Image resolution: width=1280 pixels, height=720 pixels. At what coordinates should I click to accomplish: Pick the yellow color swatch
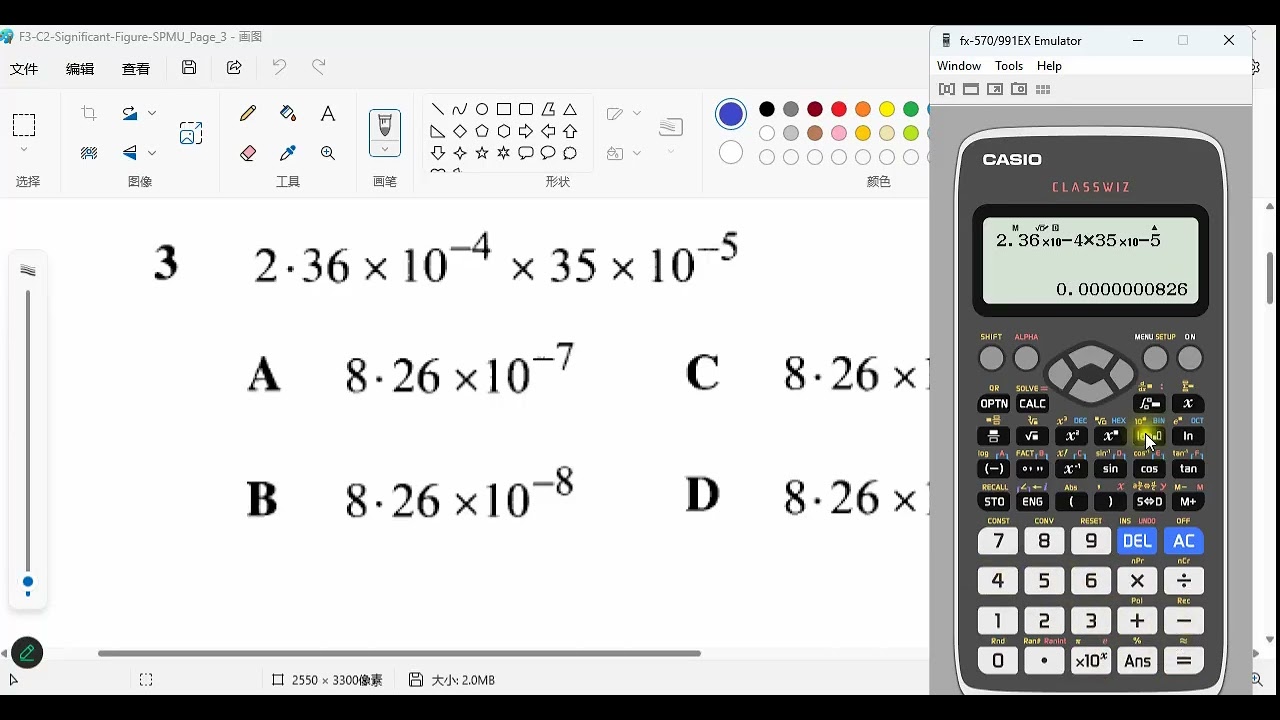[887, 109]
